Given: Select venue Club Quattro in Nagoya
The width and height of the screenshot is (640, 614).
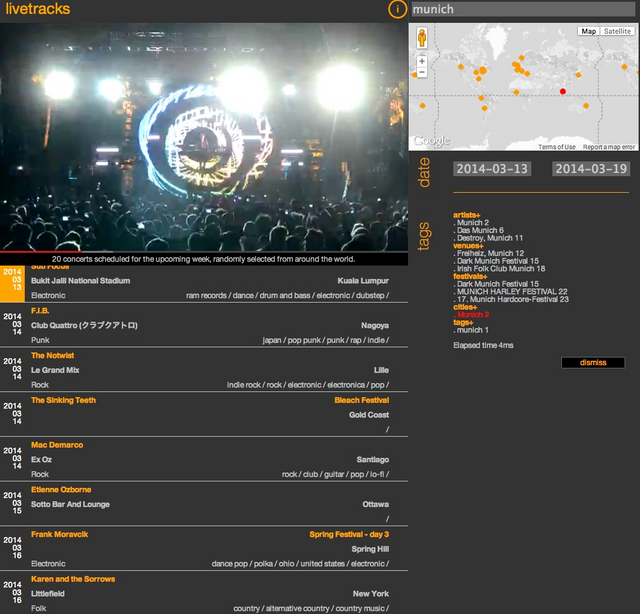Looking at the screenshot, I should tap(84, 325).
